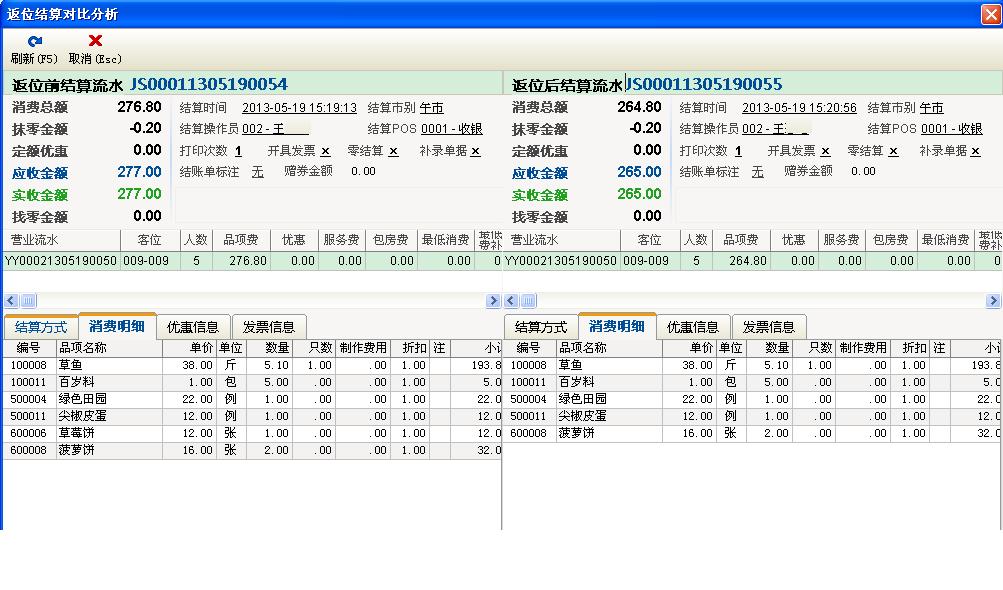
Task: Click right scroll arrow in 返位后 business grid
Action: click(x=995, y=301)
